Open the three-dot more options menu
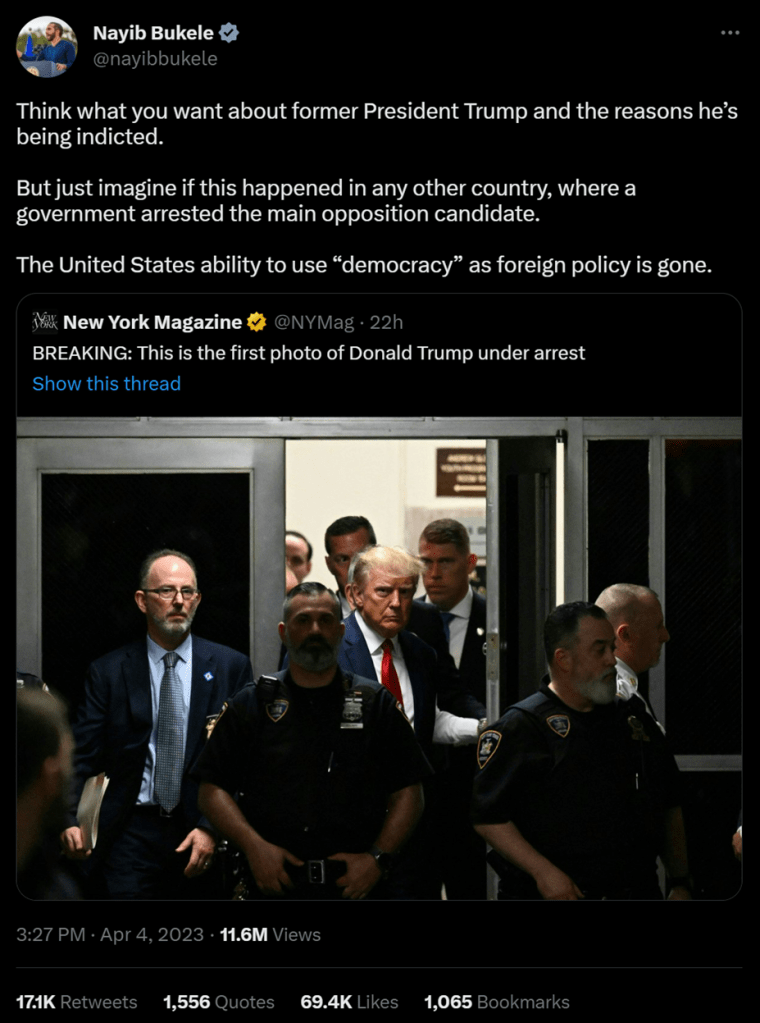 pyautogui.click(x=730, y=33)
